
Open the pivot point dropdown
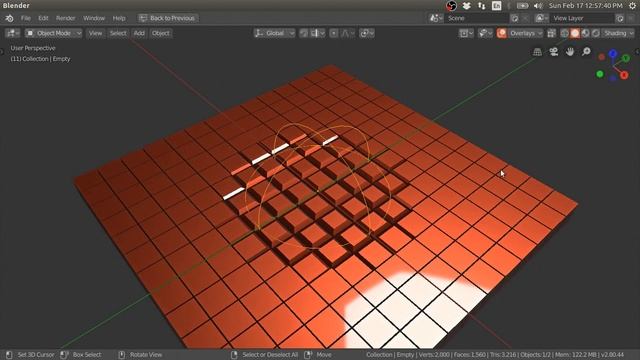[367, 33]
